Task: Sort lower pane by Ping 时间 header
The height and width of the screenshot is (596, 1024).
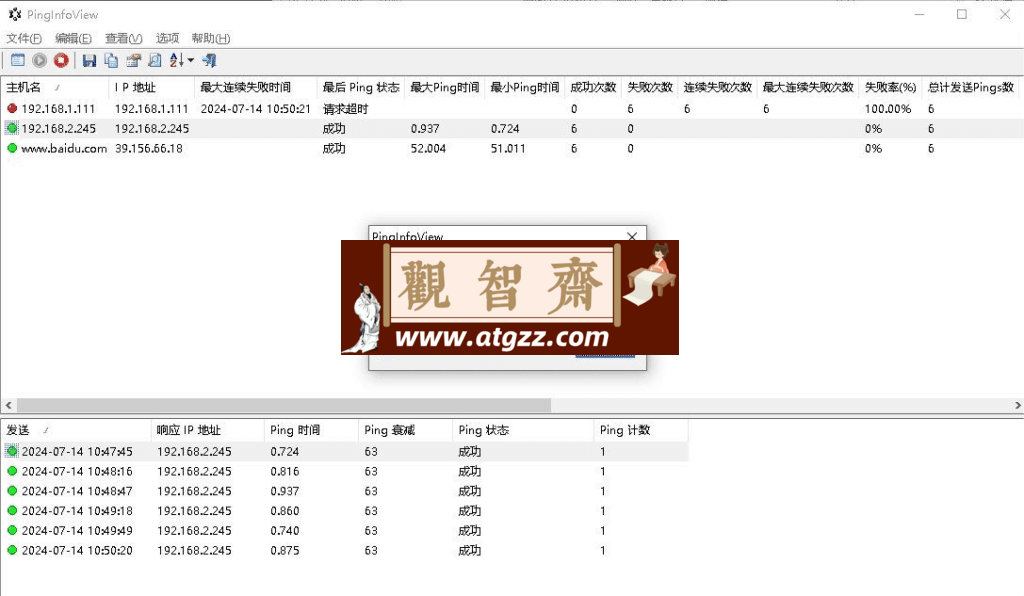Action: [x=312, y=430]
